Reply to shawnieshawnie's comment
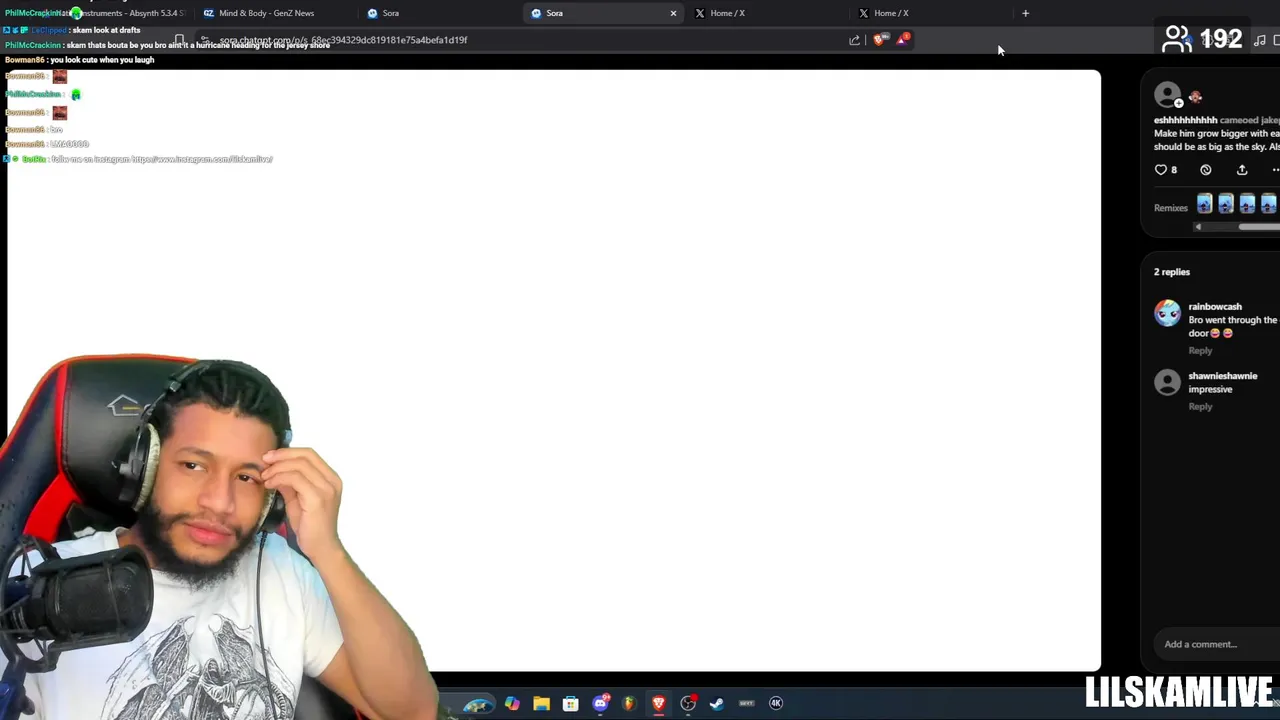Screen dimensions: 1280x720 tap(1200, 407)
